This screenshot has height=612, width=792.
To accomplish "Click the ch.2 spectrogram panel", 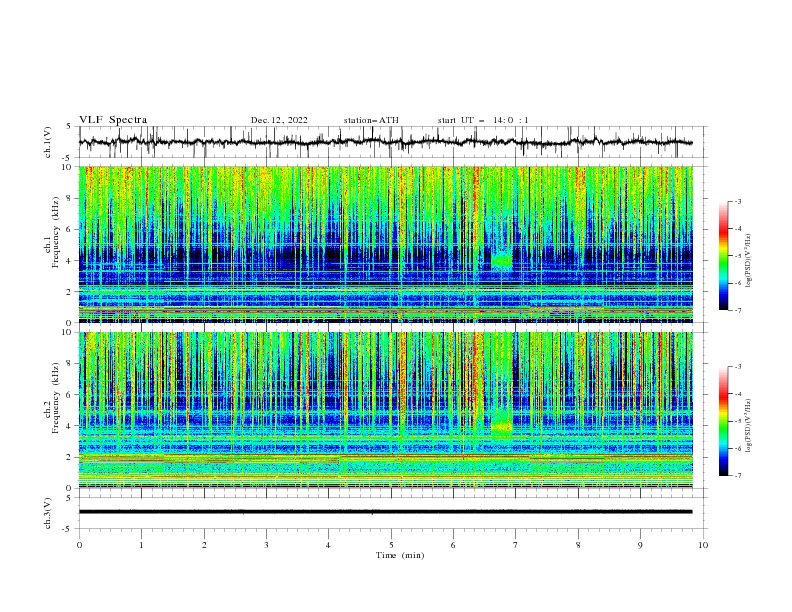I will click(385, 410).
